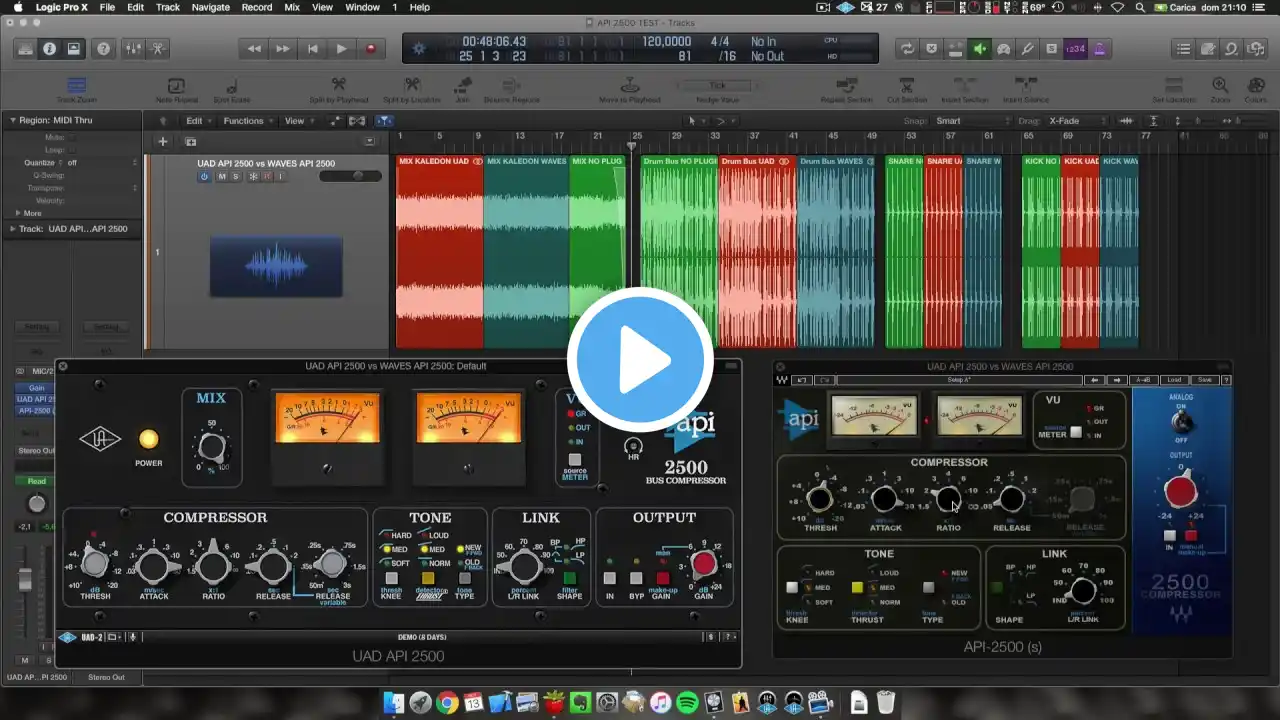1280x720 pixels.
Task: Expand Track: UAD API 2500 disclosure triangle
Action: coord(13,229)
